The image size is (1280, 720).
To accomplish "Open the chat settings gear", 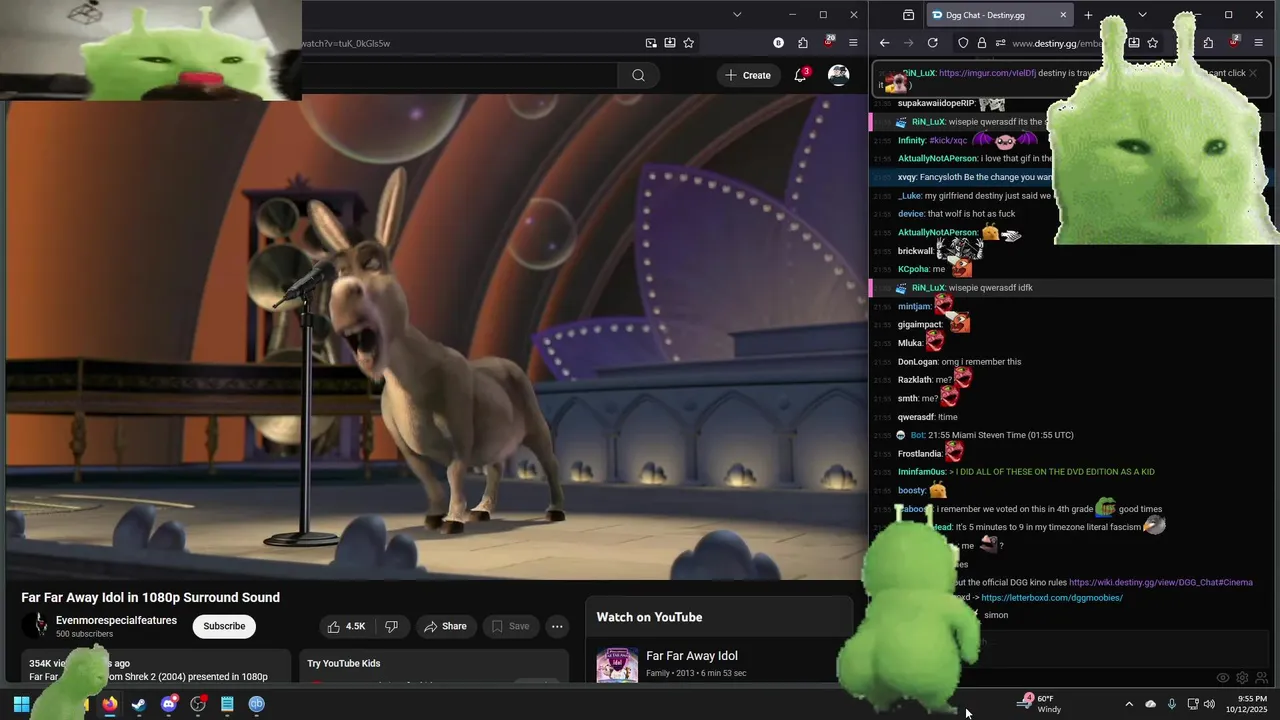I will tap(1242, 678).
